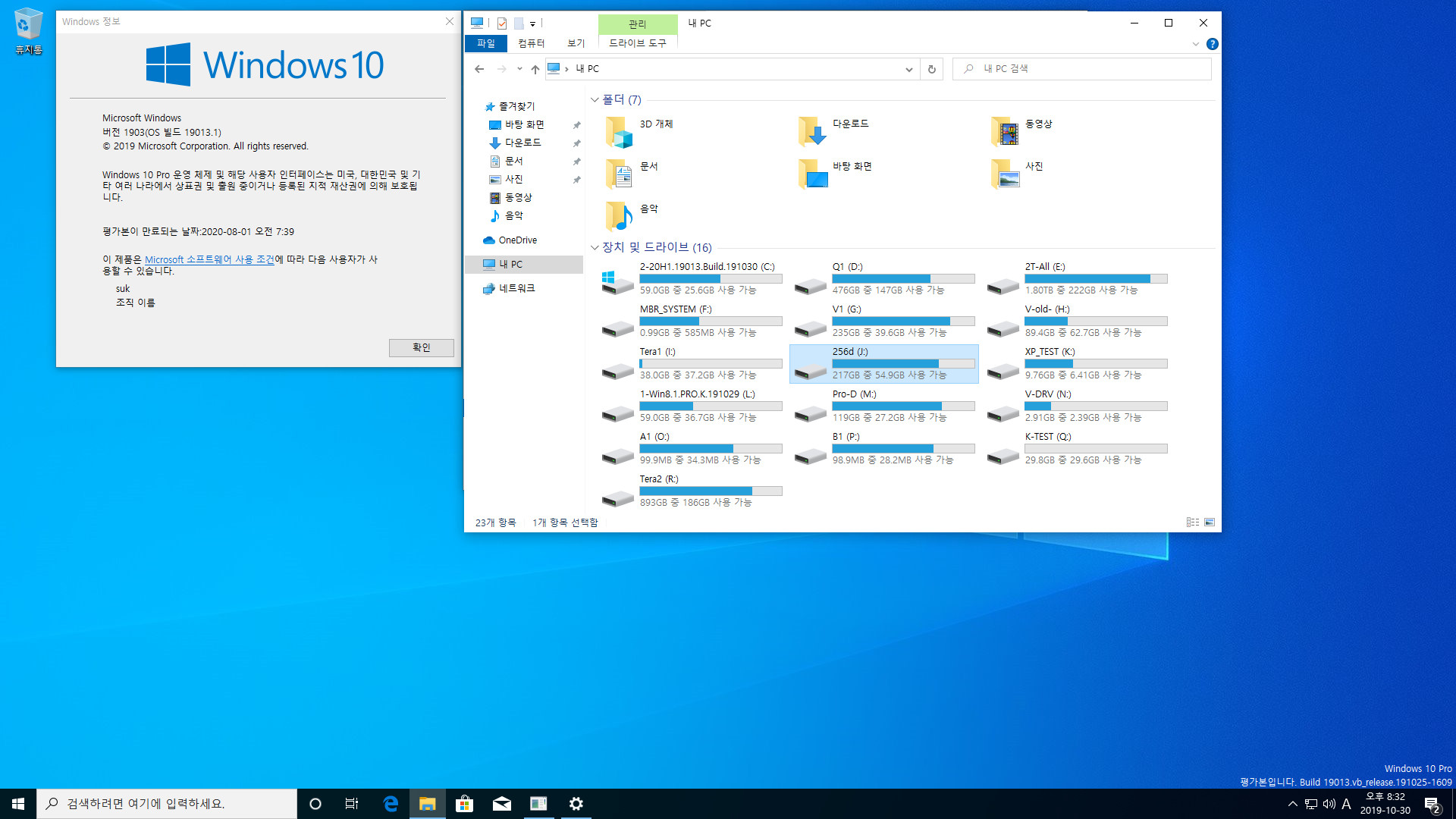The height and width of the screenshot is (819, 1456).
Task: Click the refresh button next to address bar
Action: [932, 69]
